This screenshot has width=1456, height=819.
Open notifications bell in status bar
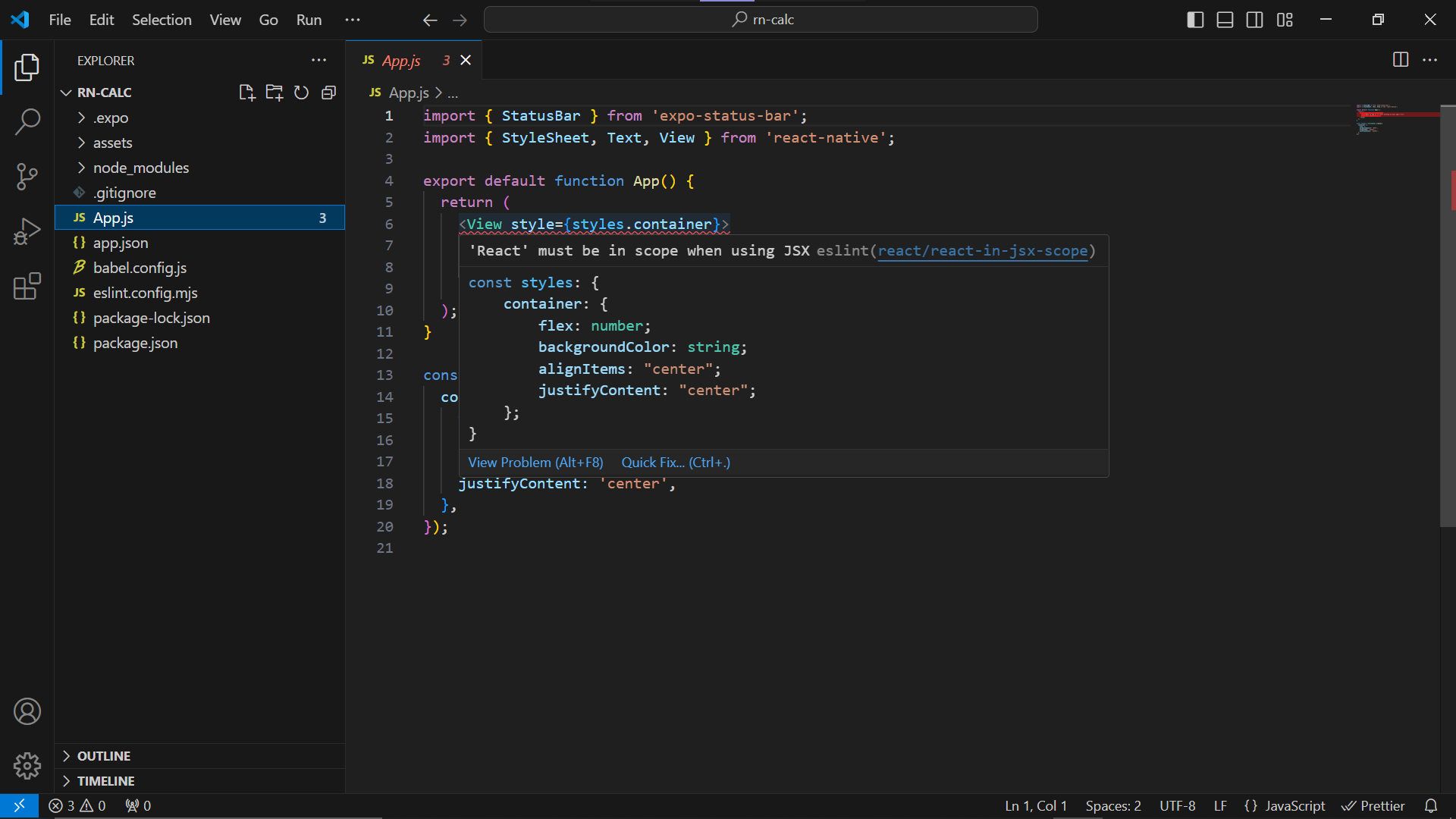pos(1431,805)
